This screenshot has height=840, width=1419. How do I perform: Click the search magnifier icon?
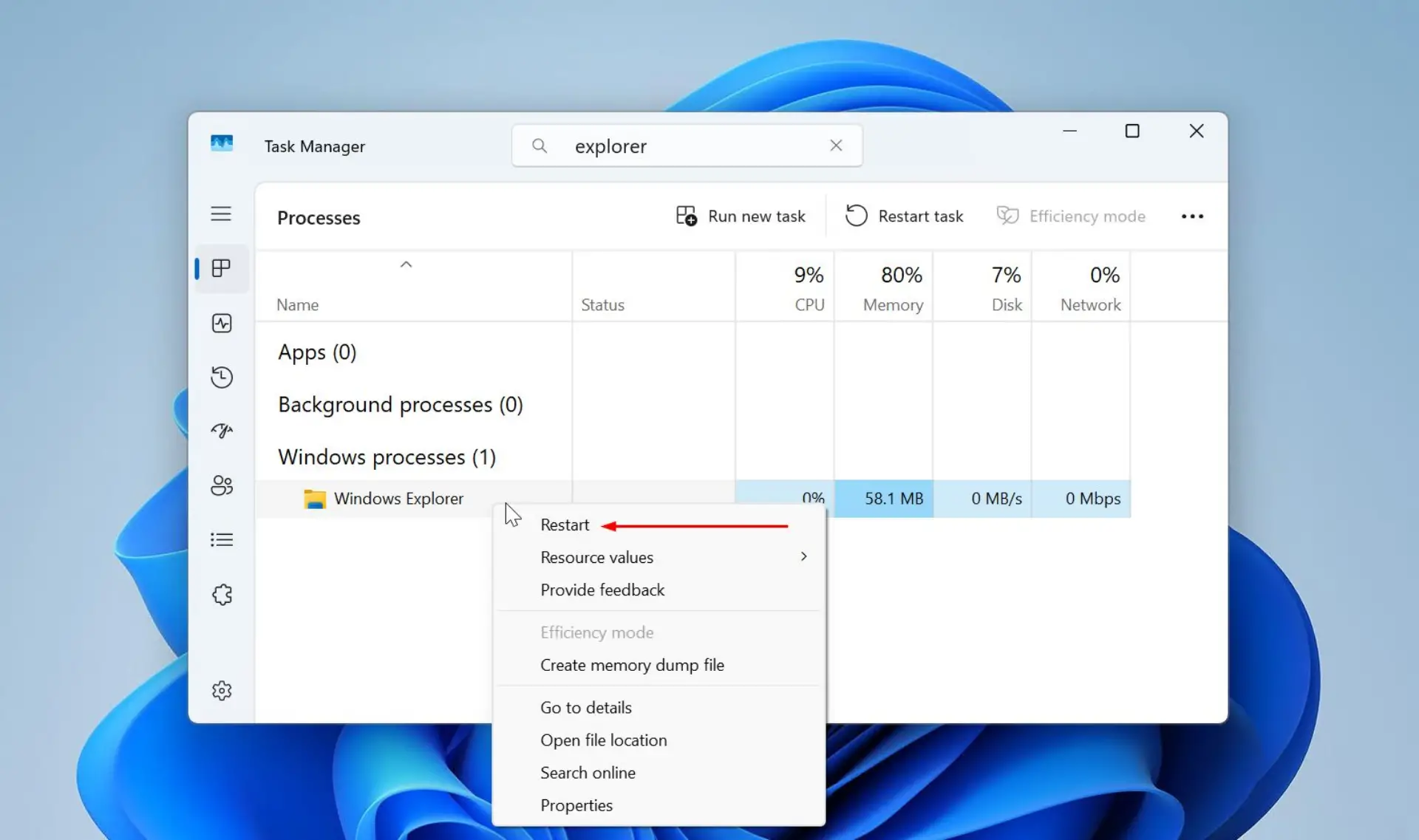click(540, 146)
